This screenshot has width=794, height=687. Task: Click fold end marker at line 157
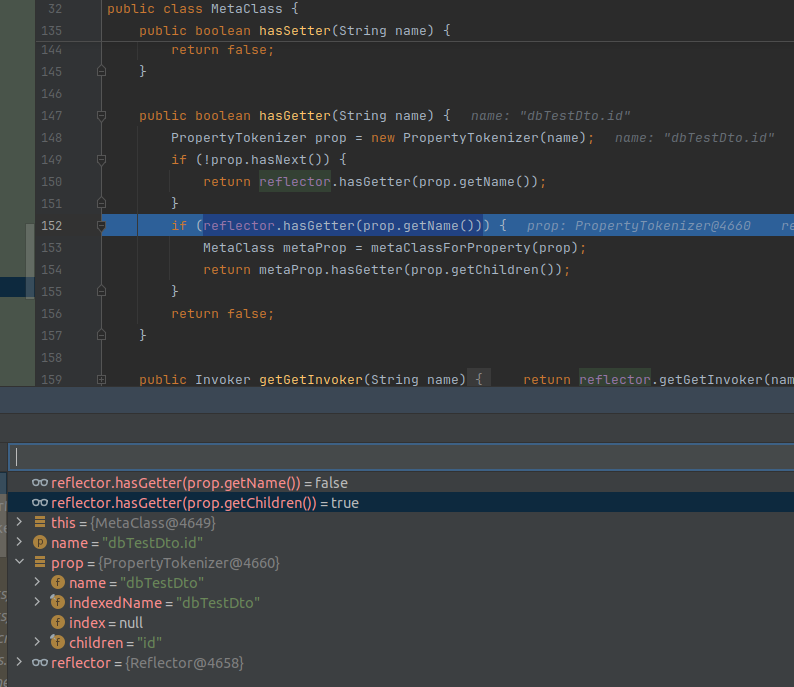click(x=101, y=335)
